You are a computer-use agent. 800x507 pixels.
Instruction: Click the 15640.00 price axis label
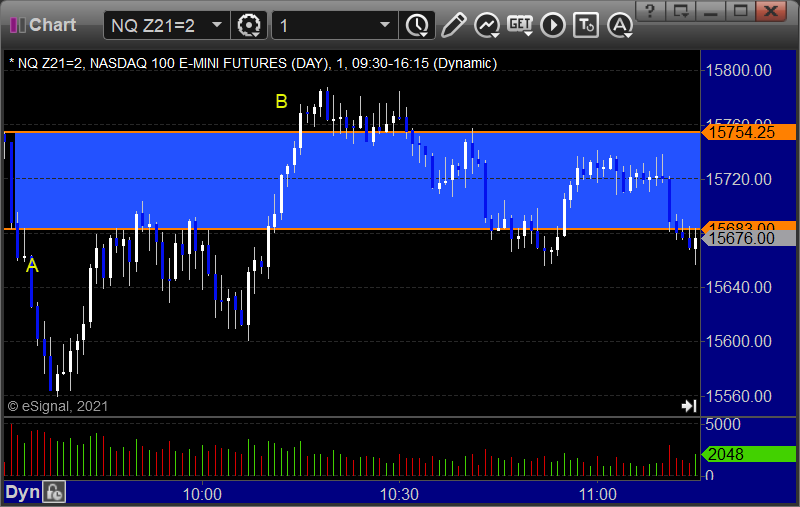[x=738, y=287]
